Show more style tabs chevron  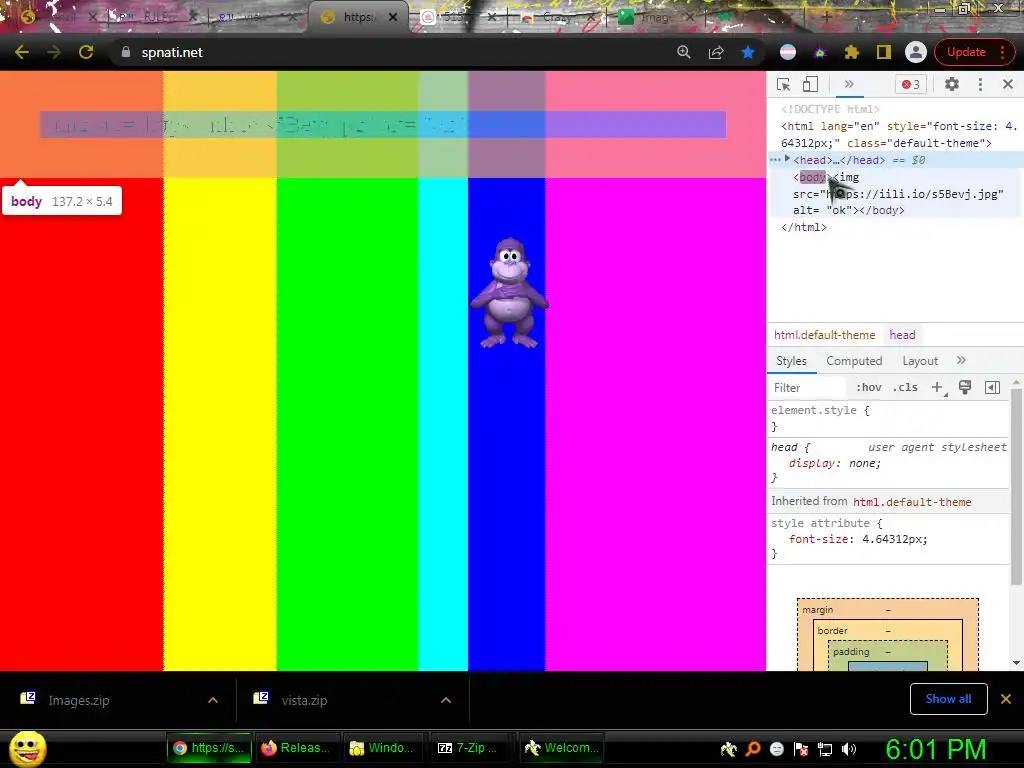[961, 360]
